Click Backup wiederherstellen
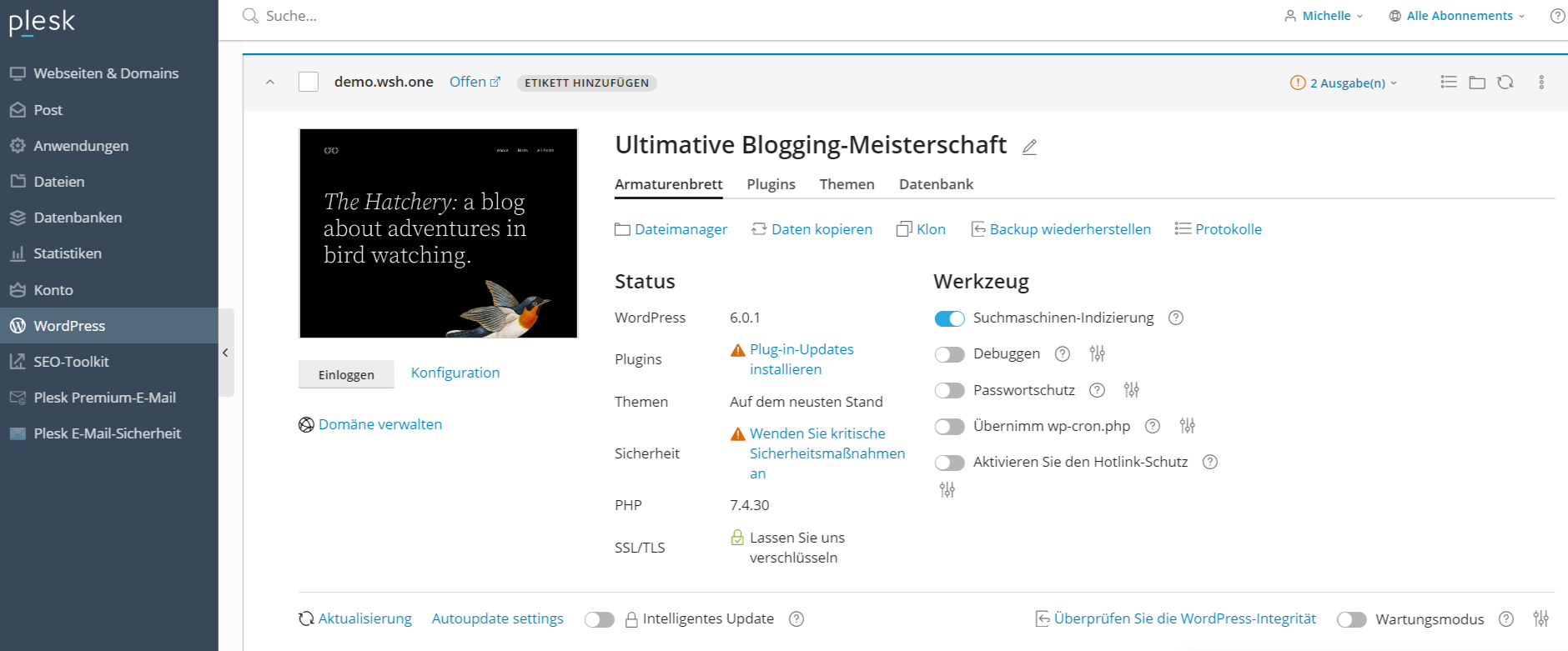The width and height of the screenshot is (1568, 651). (1061, 229)
